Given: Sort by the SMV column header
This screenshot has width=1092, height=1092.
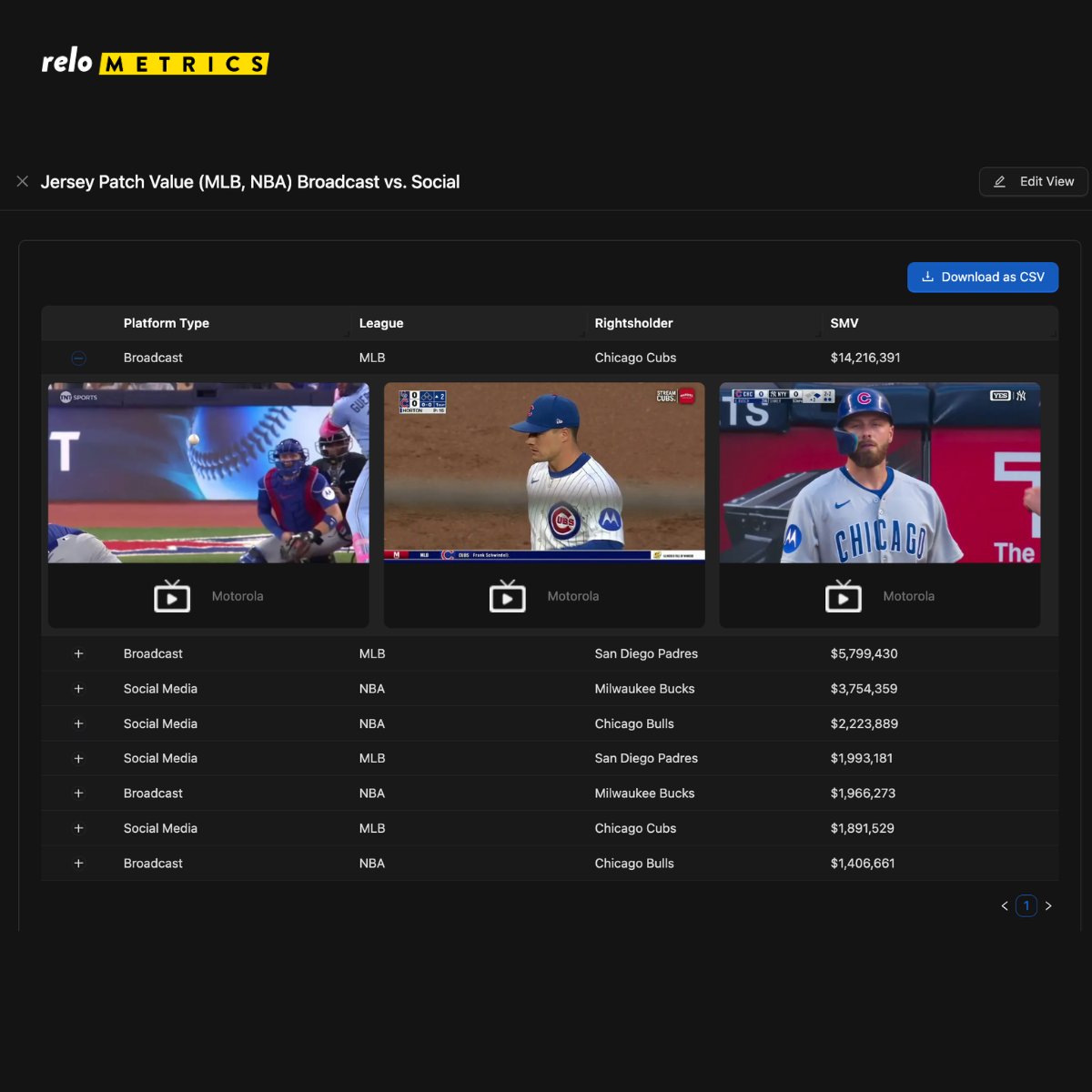Looking at the screenshot, I should pos(844,323).
